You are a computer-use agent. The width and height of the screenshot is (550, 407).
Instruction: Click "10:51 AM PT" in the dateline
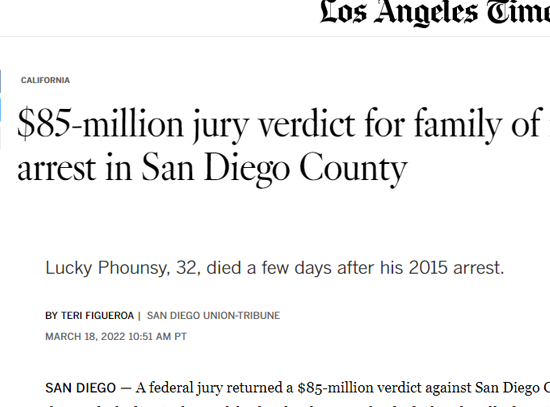pyautogui.click(x=157, y=336)
